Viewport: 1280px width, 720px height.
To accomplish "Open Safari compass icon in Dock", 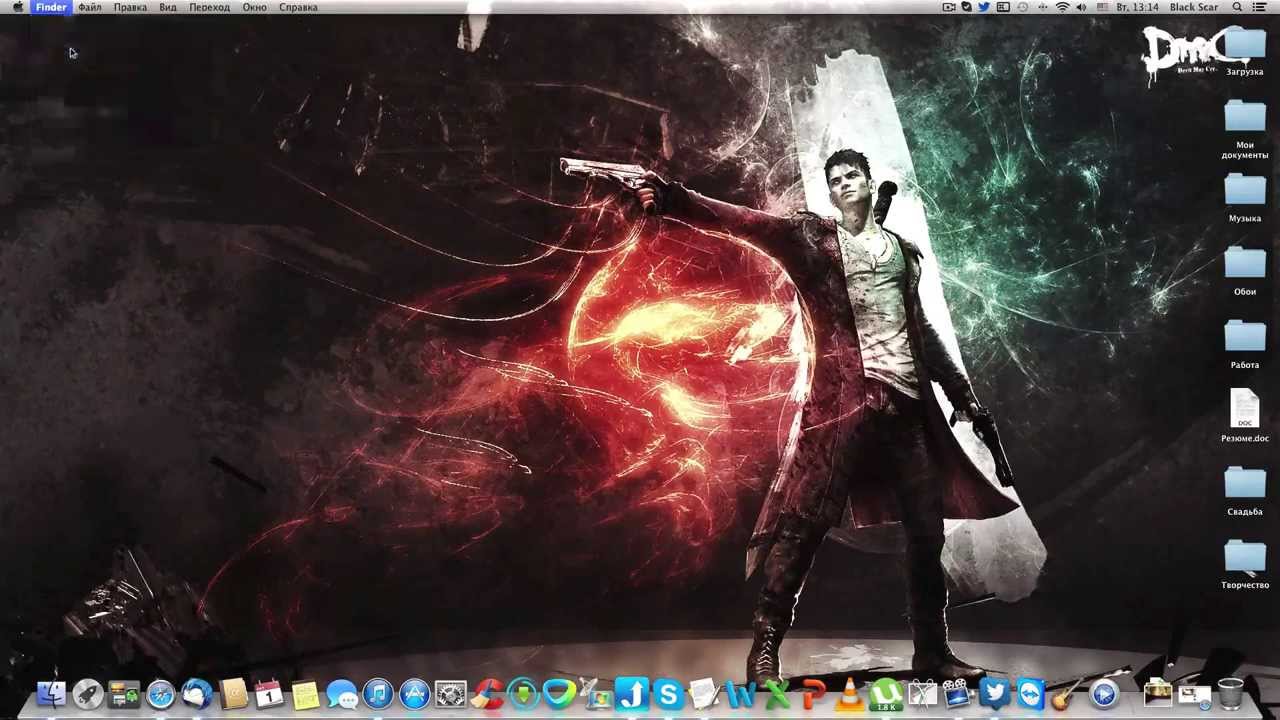I will (x=160, y=694).
